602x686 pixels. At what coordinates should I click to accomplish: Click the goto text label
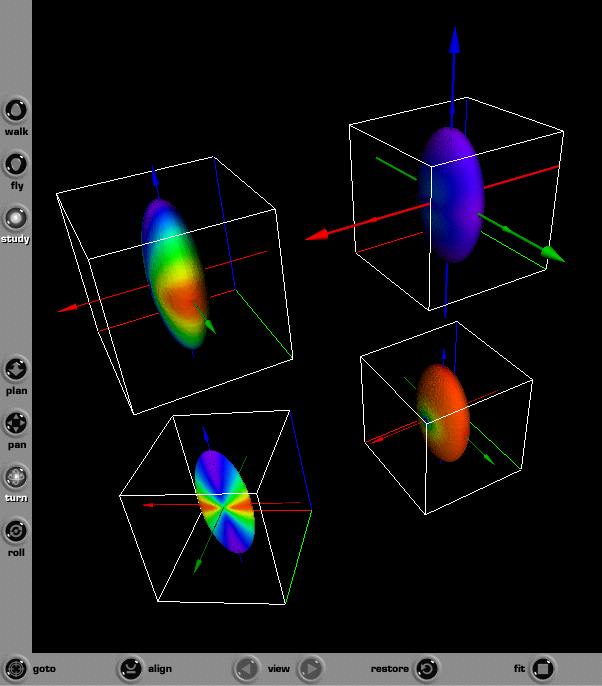pos(44,669)
